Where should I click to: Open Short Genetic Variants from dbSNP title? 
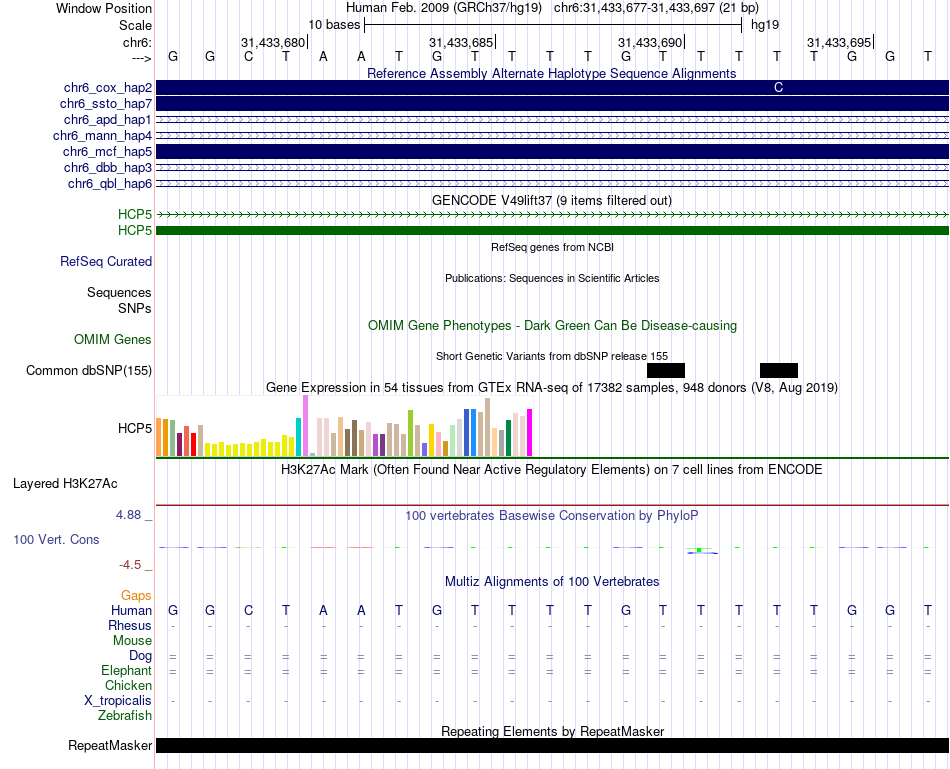coord(552,356)
